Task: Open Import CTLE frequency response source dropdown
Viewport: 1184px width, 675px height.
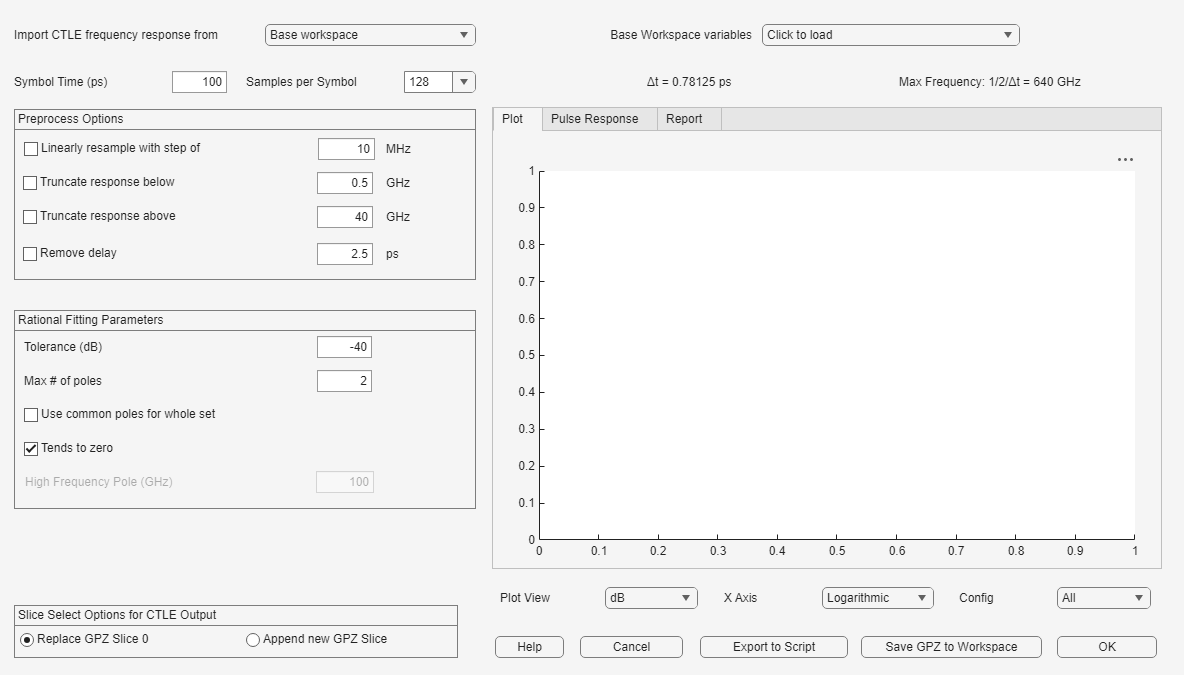Action: coord(370,35)
